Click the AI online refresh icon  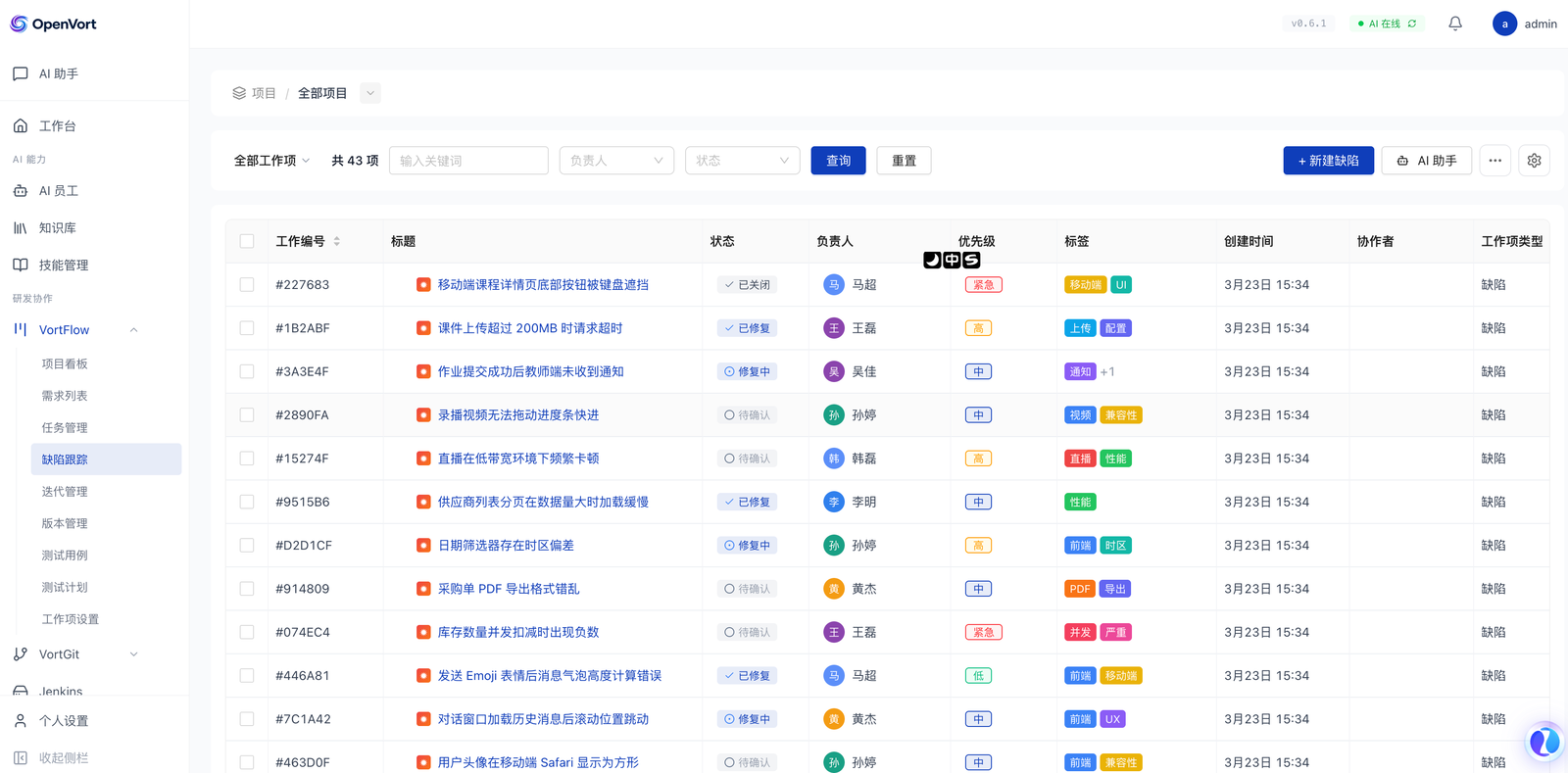[1412, 24]
